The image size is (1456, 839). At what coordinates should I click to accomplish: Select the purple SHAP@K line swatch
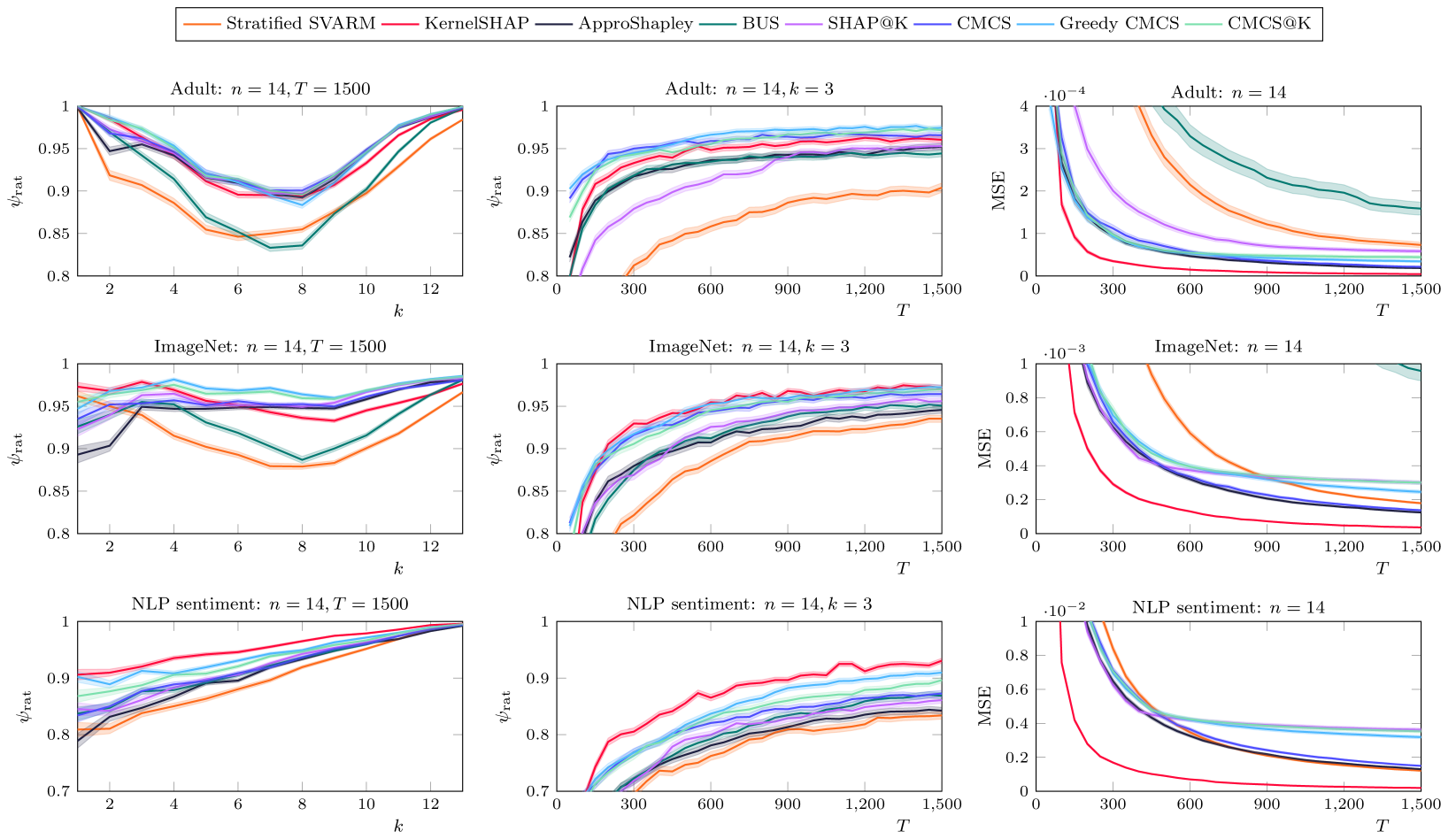[803, 25]
